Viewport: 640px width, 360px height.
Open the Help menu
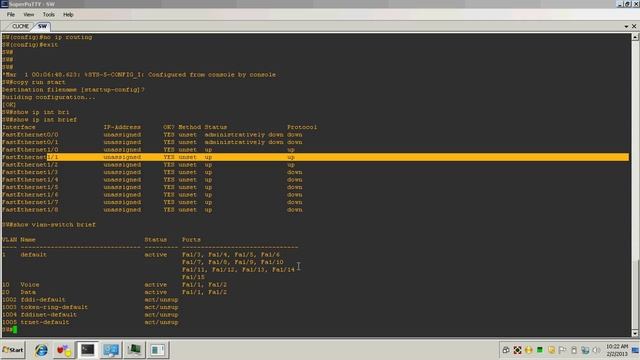point(68,14)
